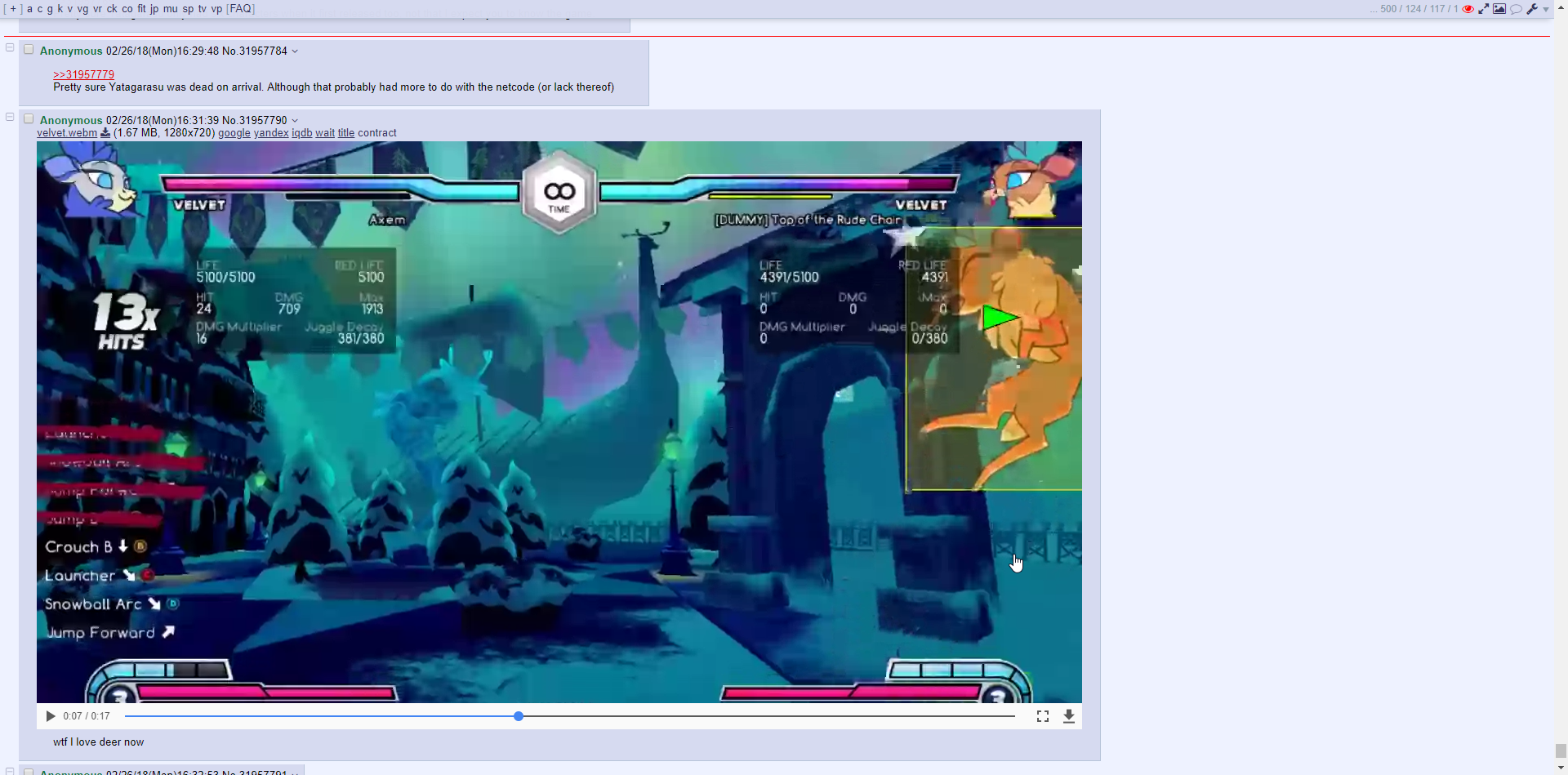This screenshot has width=1568, height=775.
Task: Play the velvet.webm video
Action: [51, 716]
